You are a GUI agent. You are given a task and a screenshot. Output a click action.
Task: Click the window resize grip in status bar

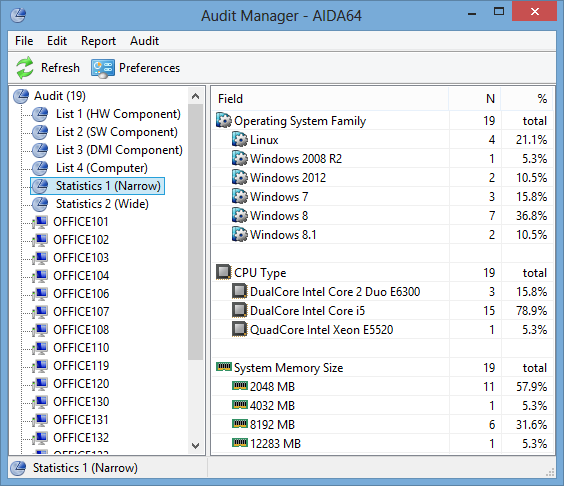[x=550, y=473]
